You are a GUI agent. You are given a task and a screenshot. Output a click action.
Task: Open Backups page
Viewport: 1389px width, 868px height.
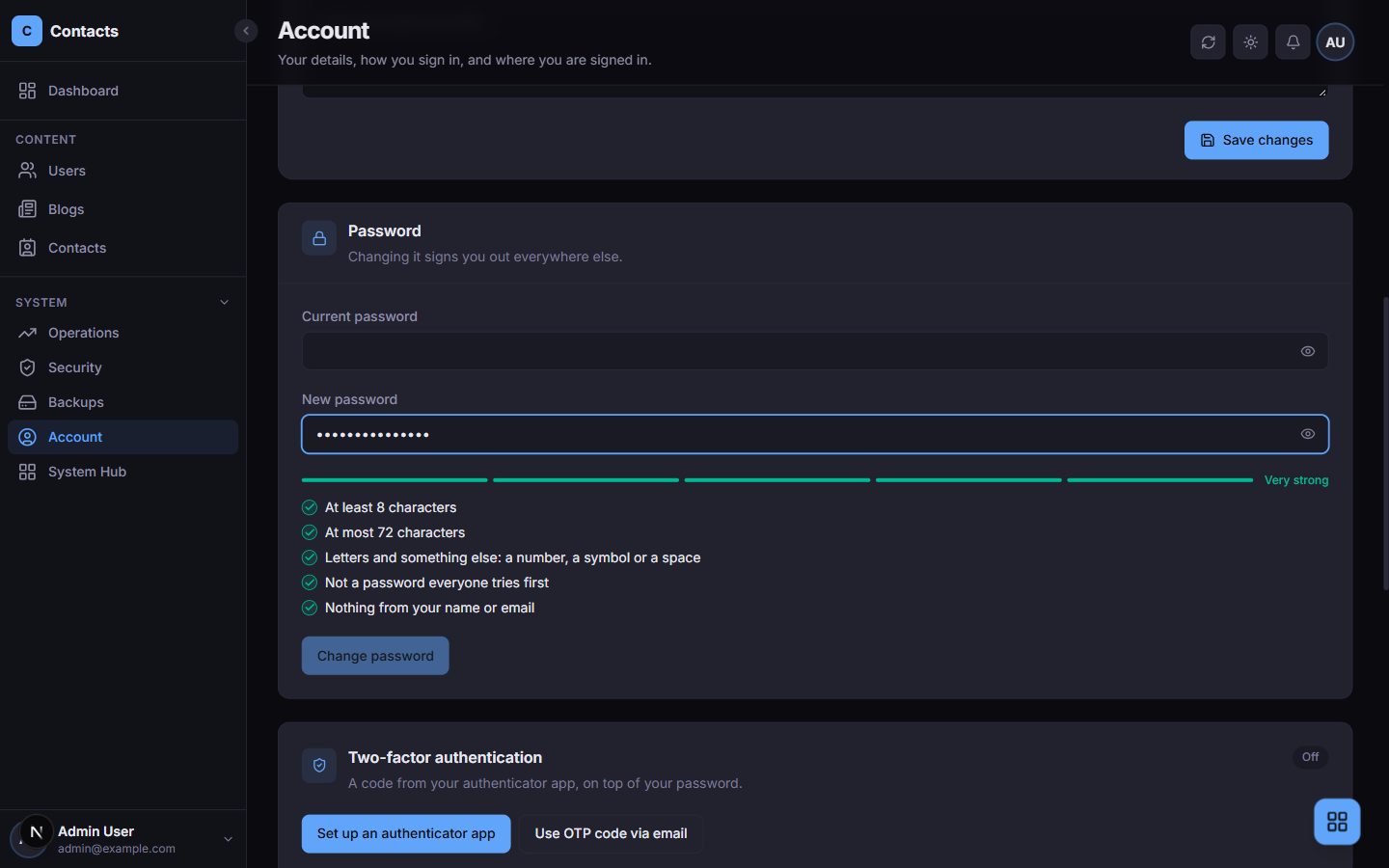[x=123, y=402]
